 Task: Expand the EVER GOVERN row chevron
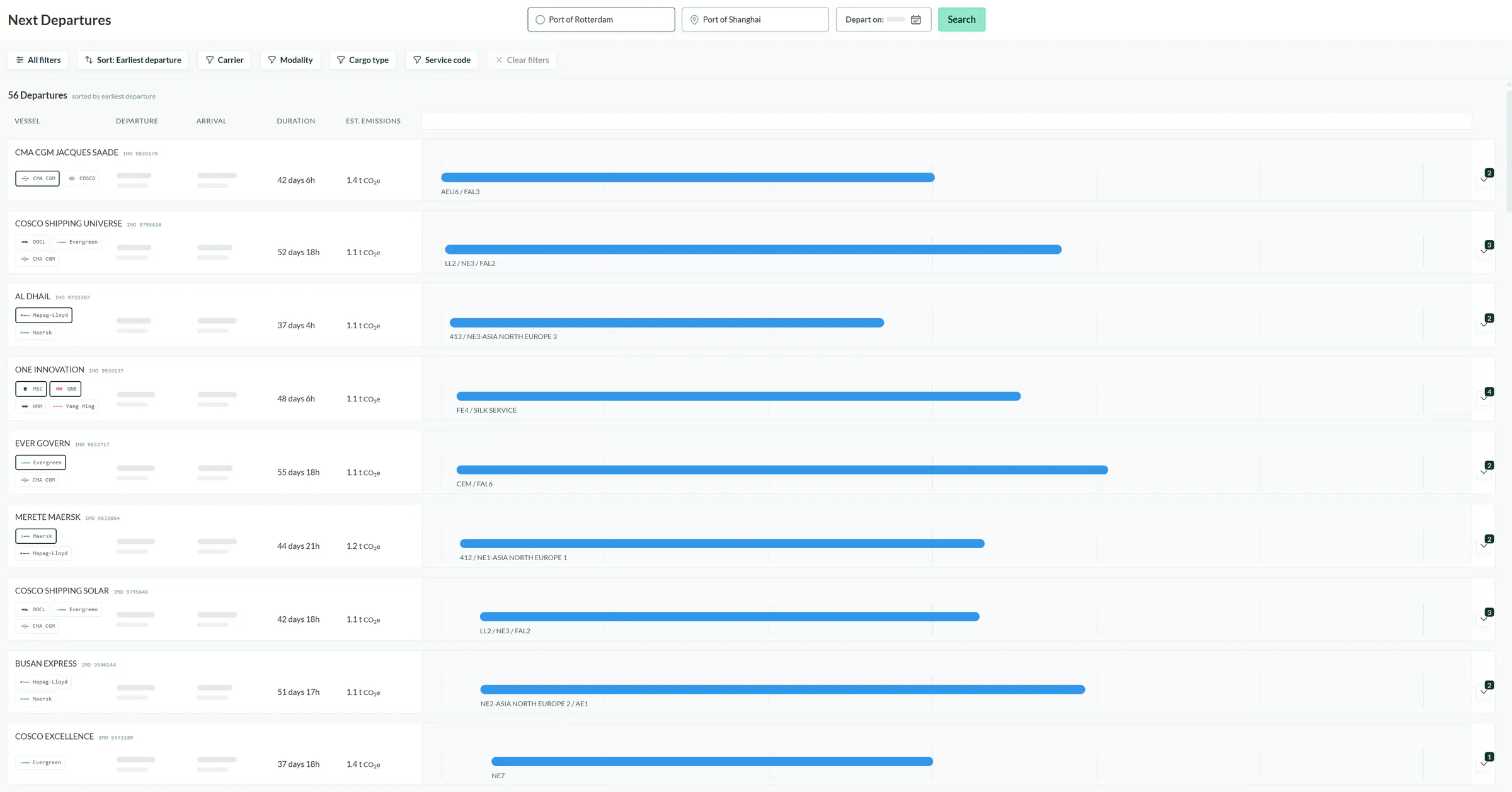click(x=1484, y=472)
